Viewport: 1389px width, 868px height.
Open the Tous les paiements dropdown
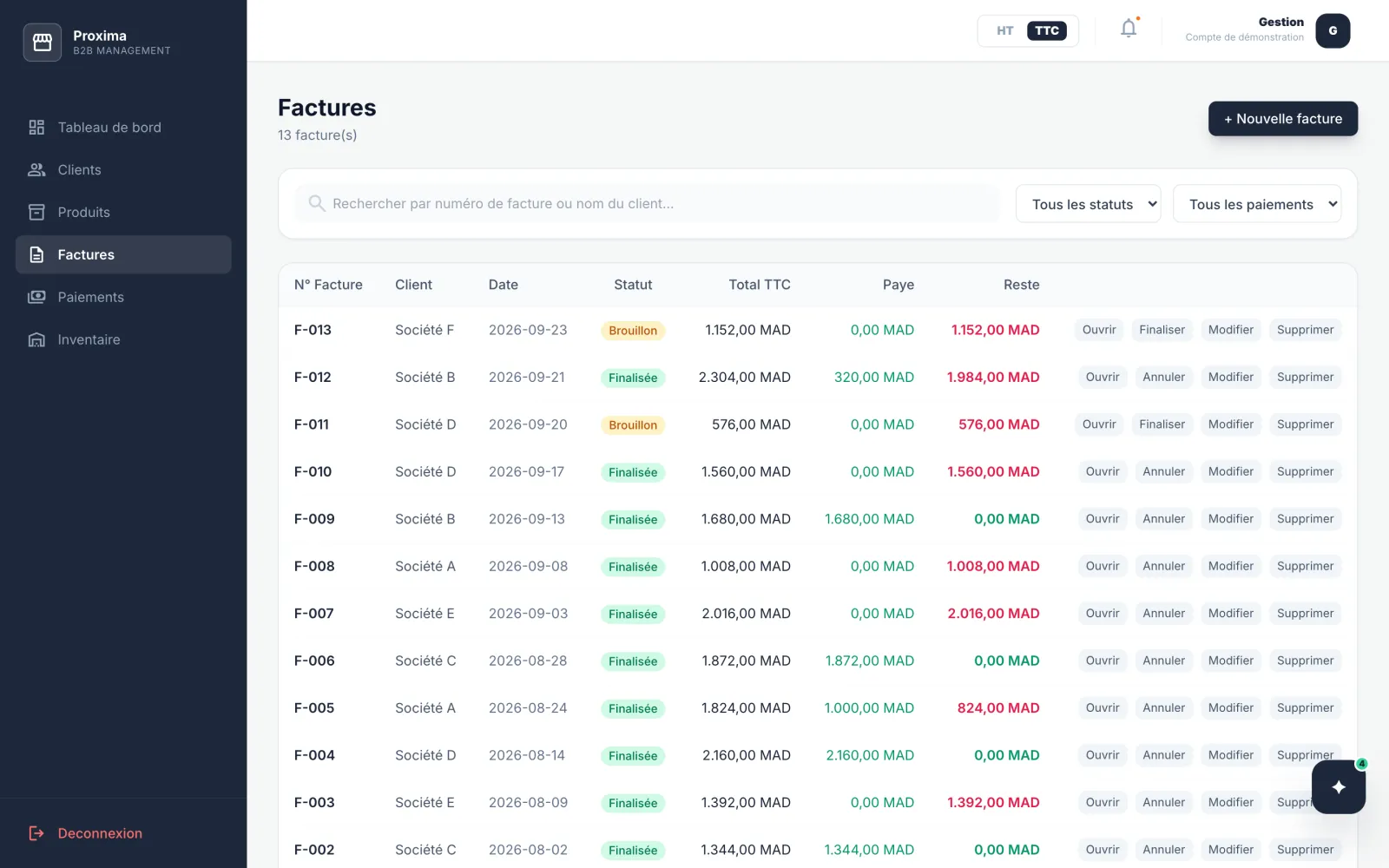(1256, 204)
